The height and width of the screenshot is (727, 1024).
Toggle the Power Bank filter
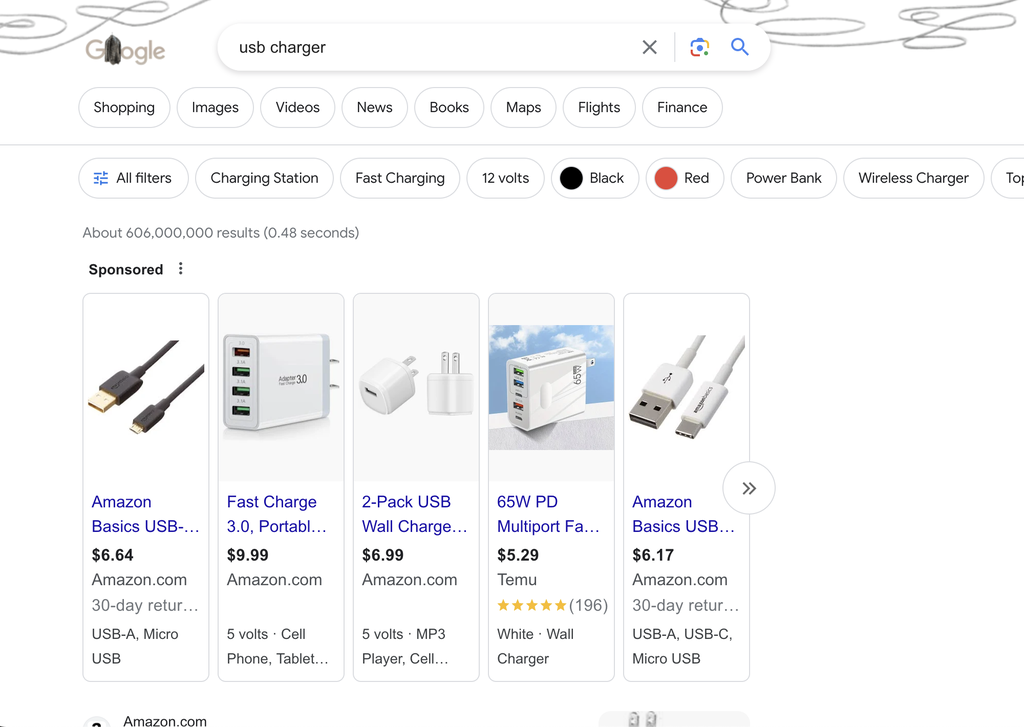click(783, 178)
